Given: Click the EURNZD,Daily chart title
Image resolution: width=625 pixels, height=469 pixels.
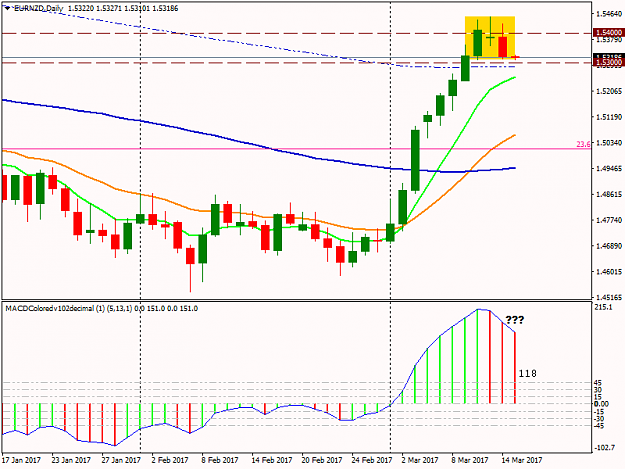Looking at the screenshot, I should point(38,8).
